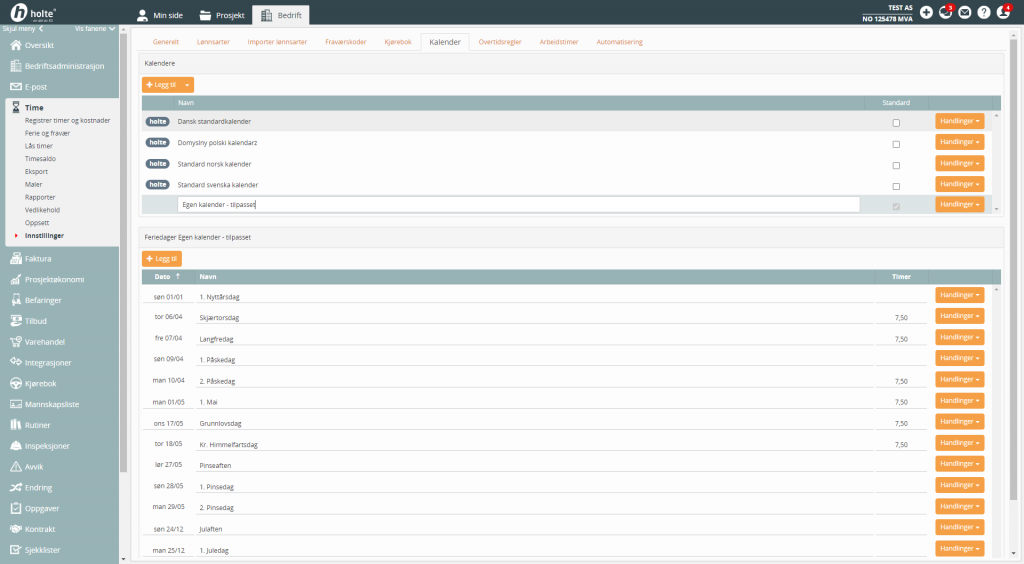Open the chat messages icon with badge
The width and height of the screenshot is (1024, 564).
945,13
